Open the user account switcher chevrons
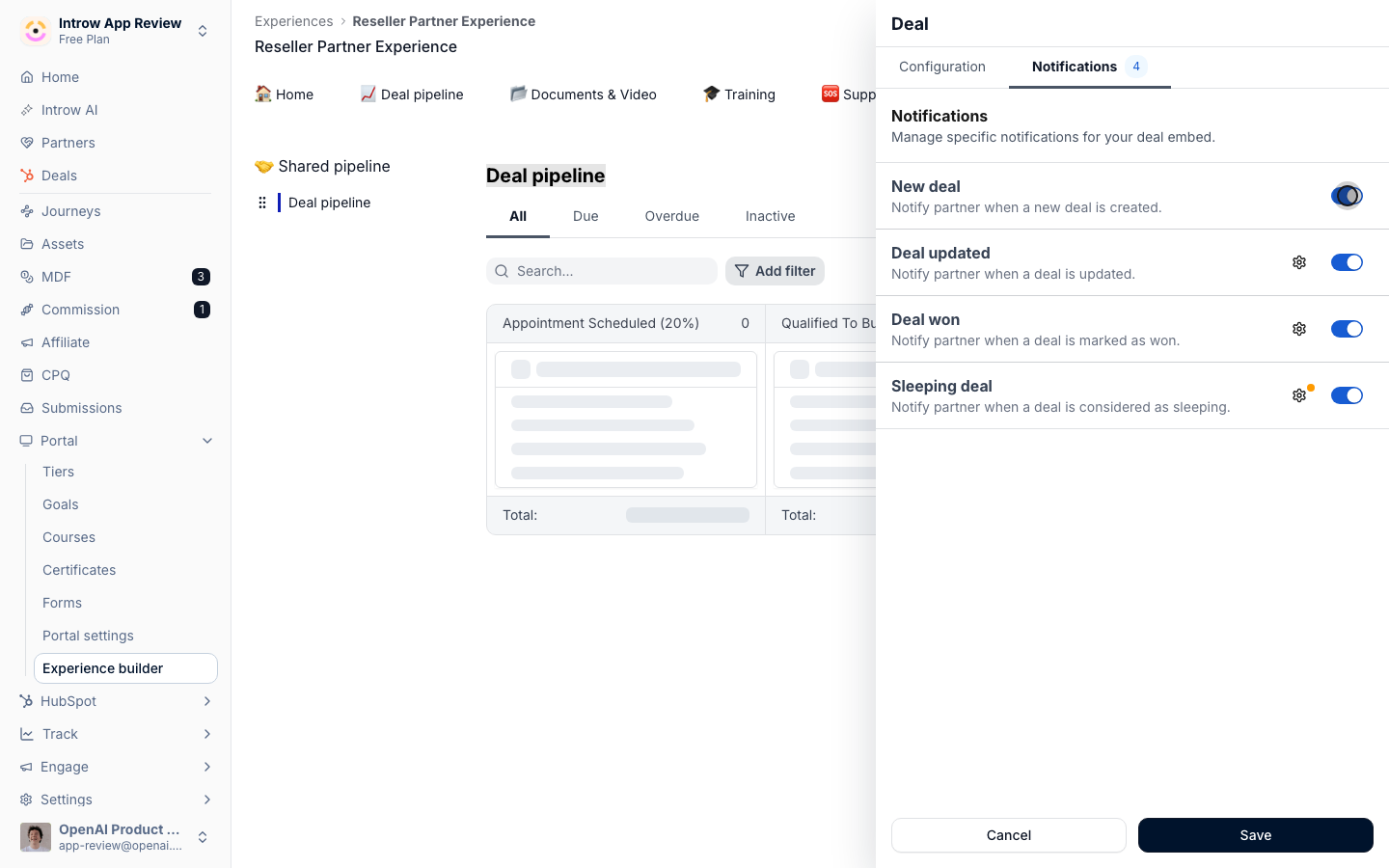 point(203,837)
